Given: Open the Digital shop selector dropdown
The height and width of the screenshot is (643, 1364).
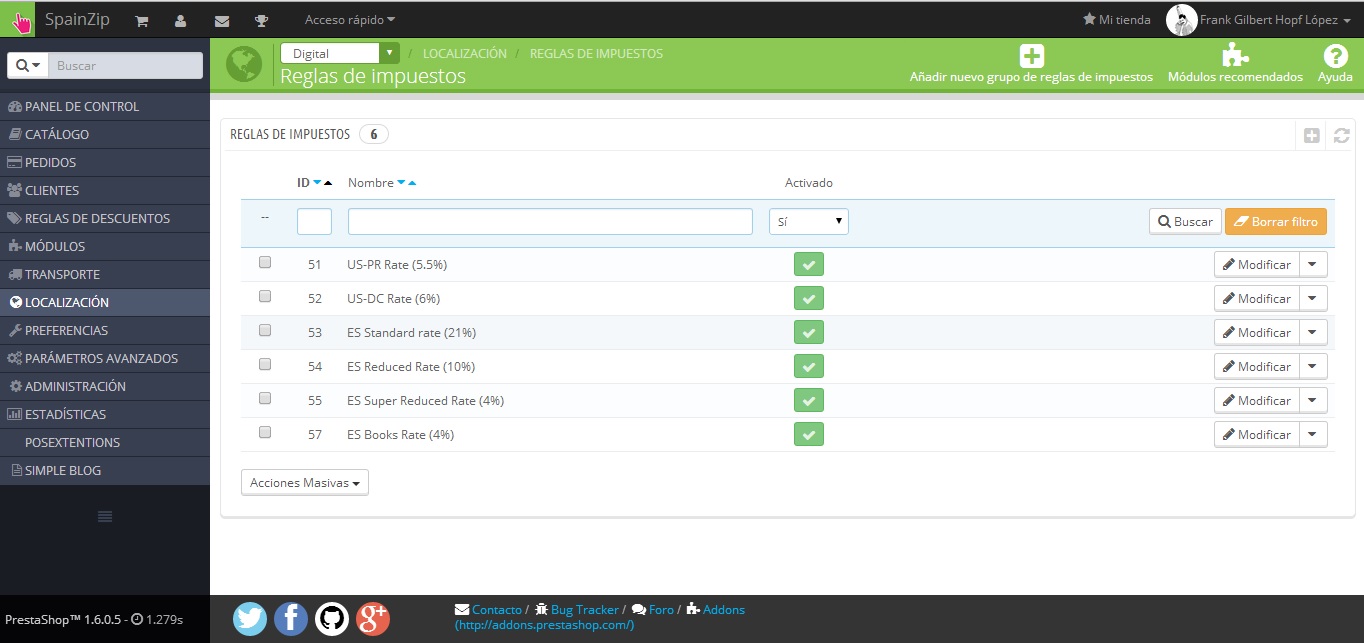Looking at the screenshot, I should [340, 53].
